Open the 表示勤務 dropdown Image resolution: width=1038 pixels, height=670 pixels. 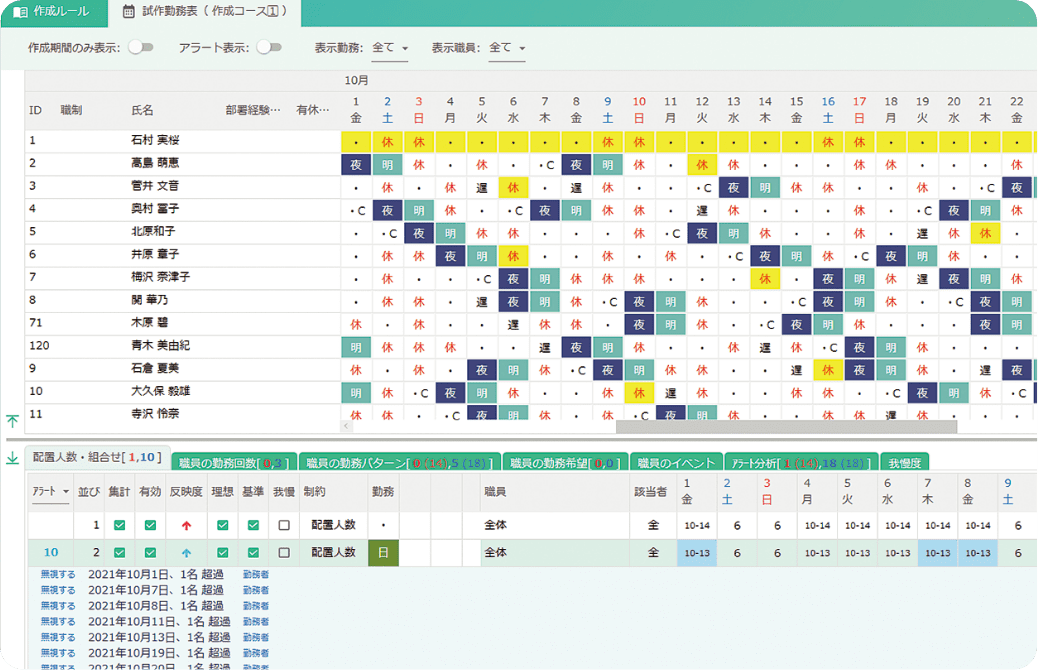click(389, 48)
